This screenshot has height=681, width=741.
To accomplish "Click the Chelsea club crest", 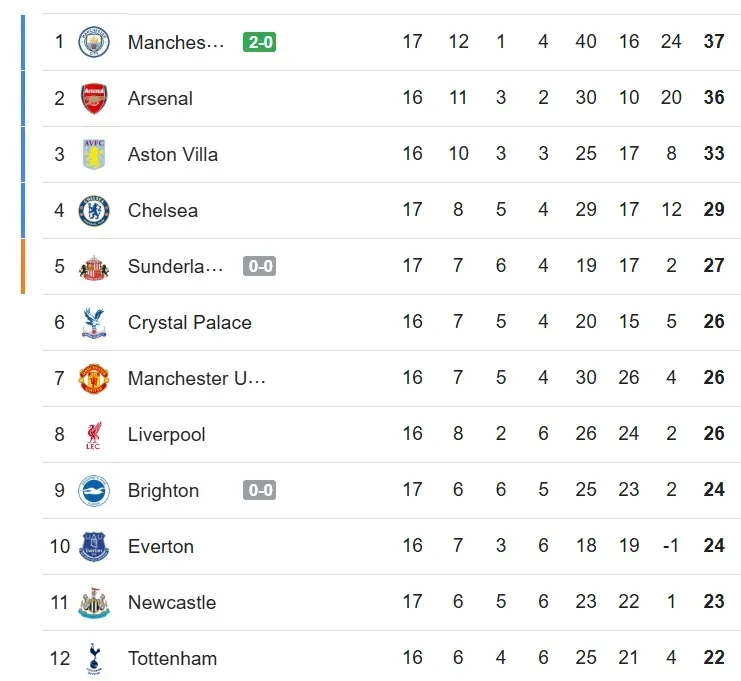I will [94, 210].
